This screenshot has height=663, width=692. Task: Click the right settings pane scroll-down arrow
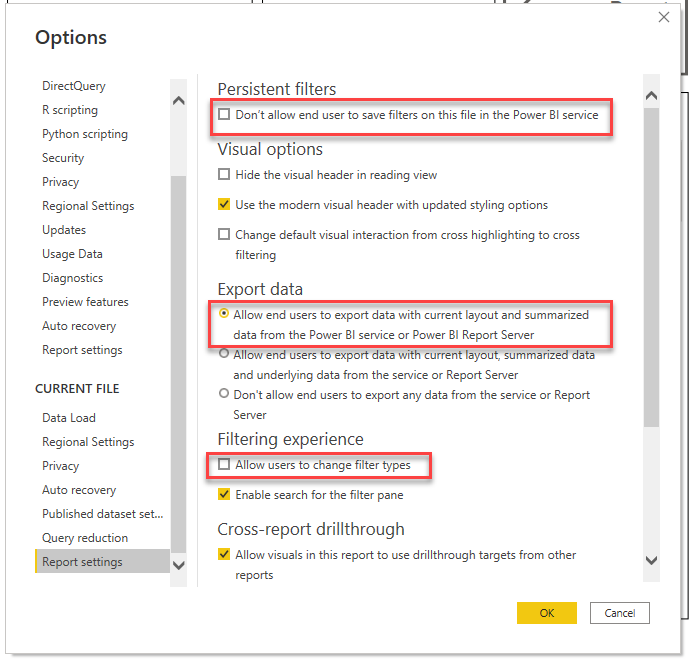tap(651, 560)
